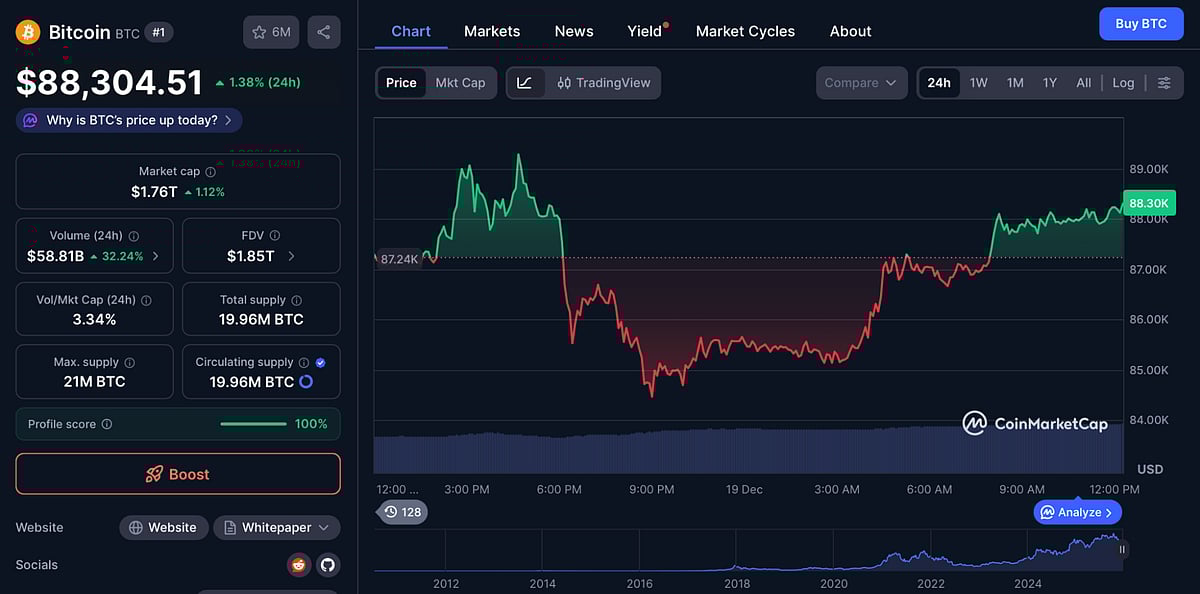
Task: Click the Buy BTC button
Action: [x=1141, y=23]
